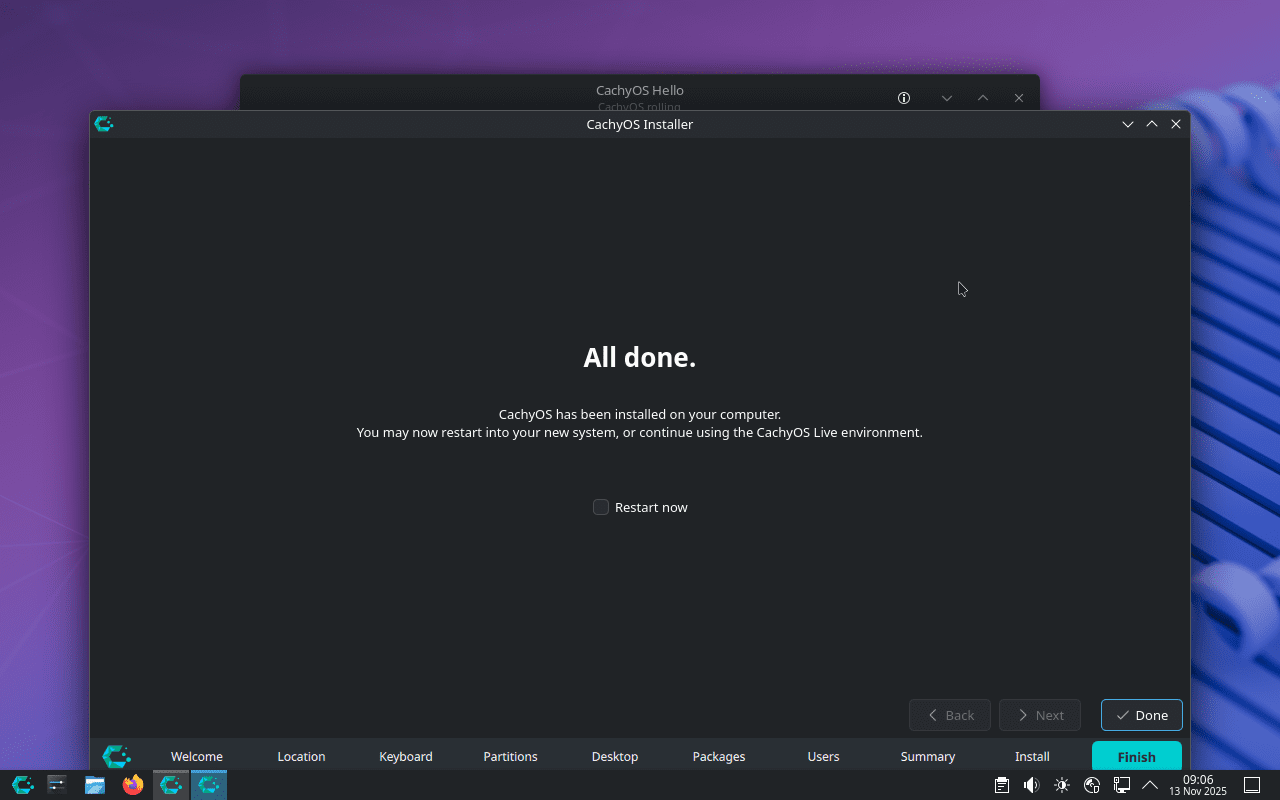Viewport: 1280px width, 800px height.
Task: Open the display configuration tray icon
Action: click(1120, 785)
